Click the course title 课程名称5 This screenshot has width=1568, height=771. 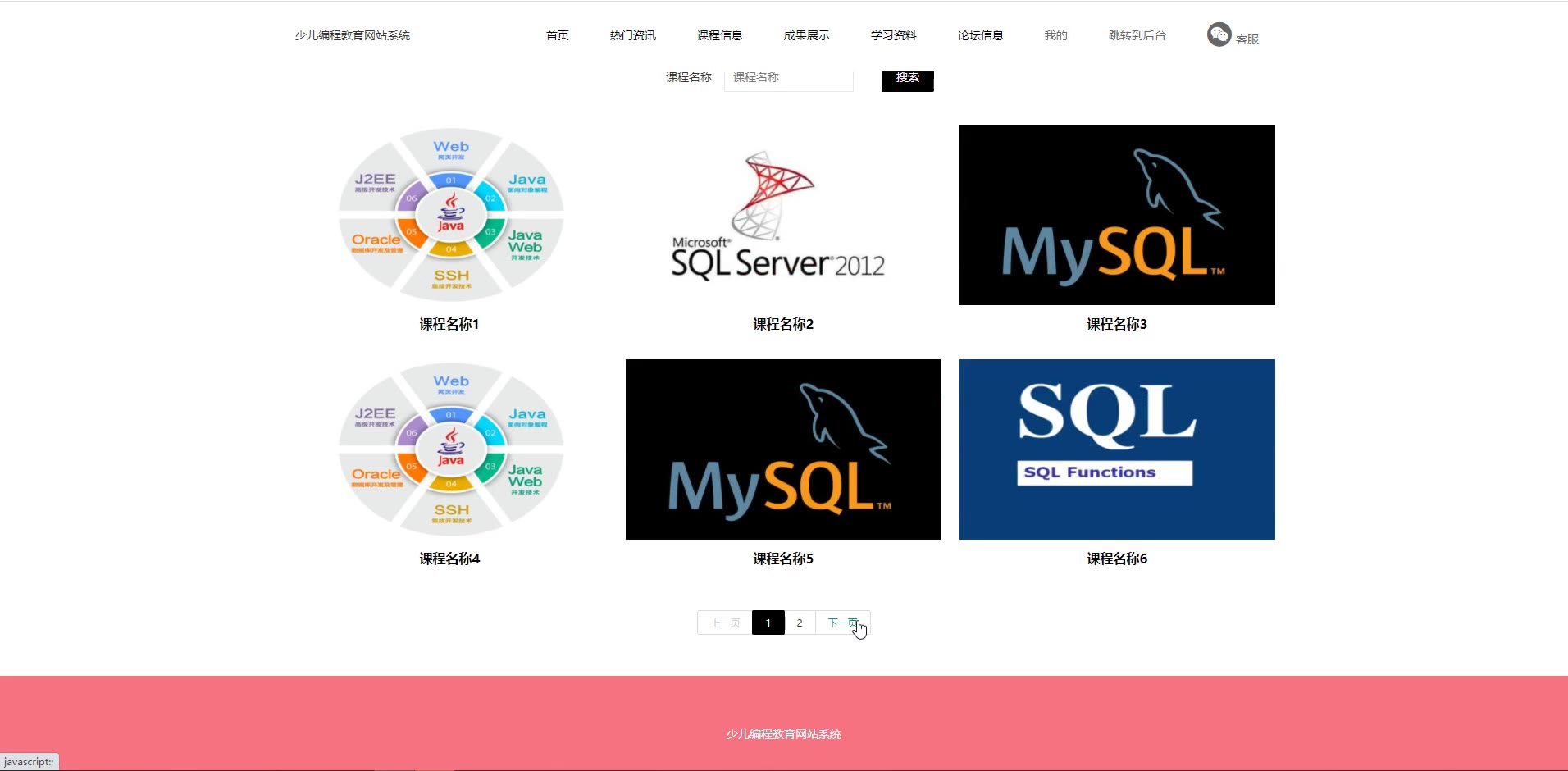click(783, 559)
